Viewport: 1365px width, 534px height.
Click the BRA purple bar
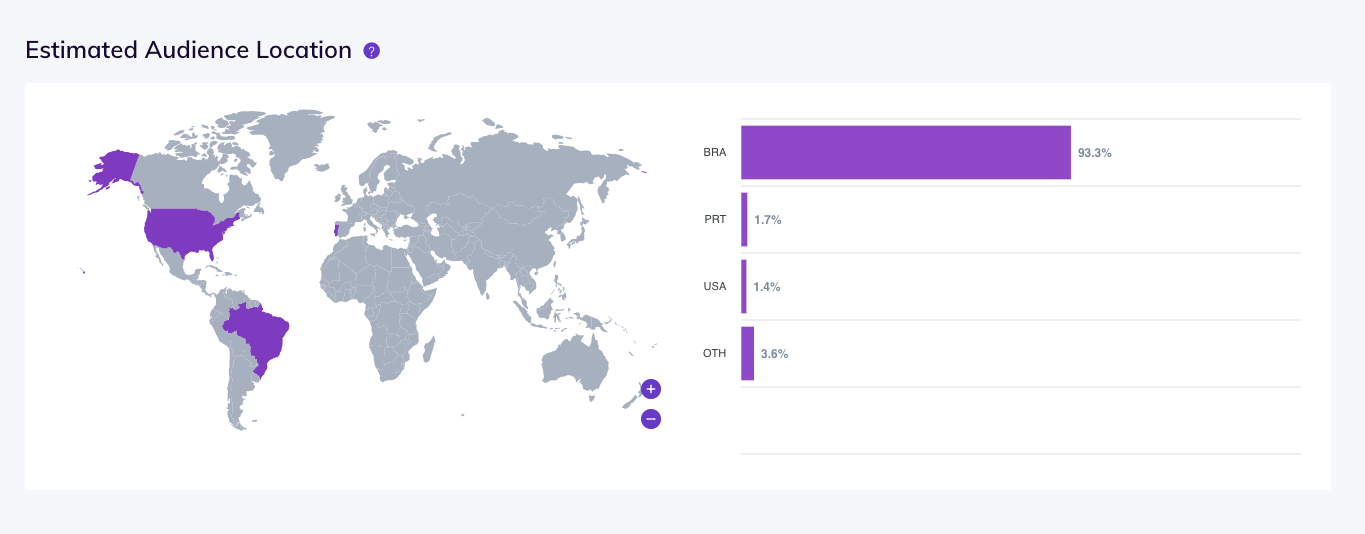[906, 153]
